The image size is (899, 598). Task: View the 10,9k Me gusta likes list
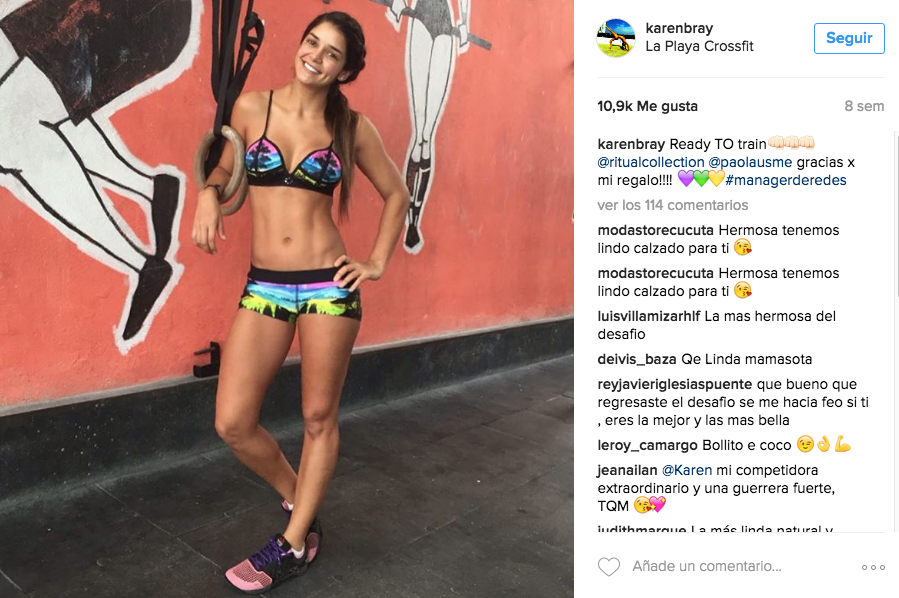click(x=647, y=106)
